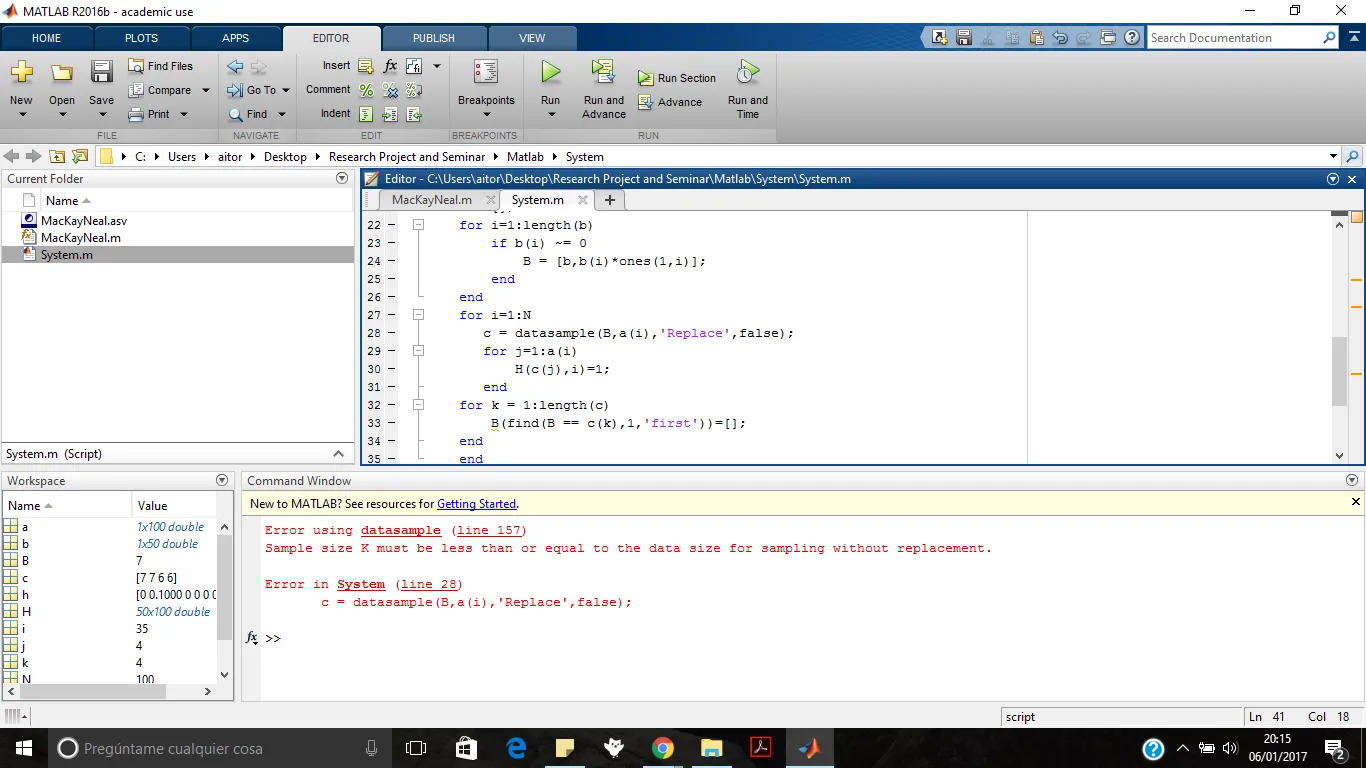Toggle breakpoint at line 28
Image resolution: width=1366 pixels, height=768 pixels.
tap(391, 333)
